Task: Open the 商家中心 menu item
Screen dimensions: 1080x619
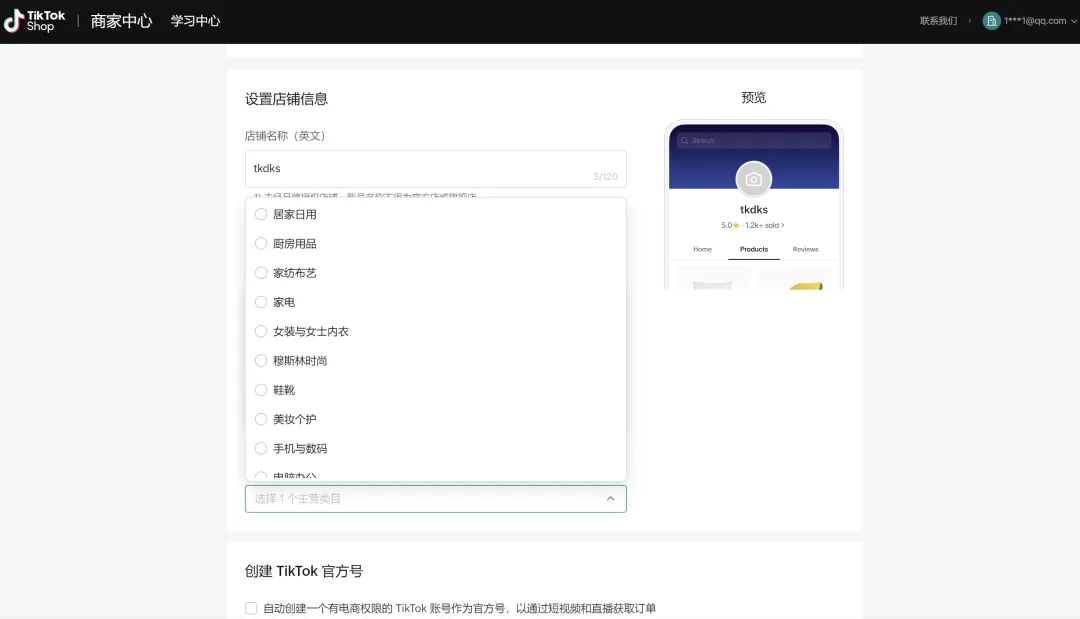Action: tap(120, 20)
